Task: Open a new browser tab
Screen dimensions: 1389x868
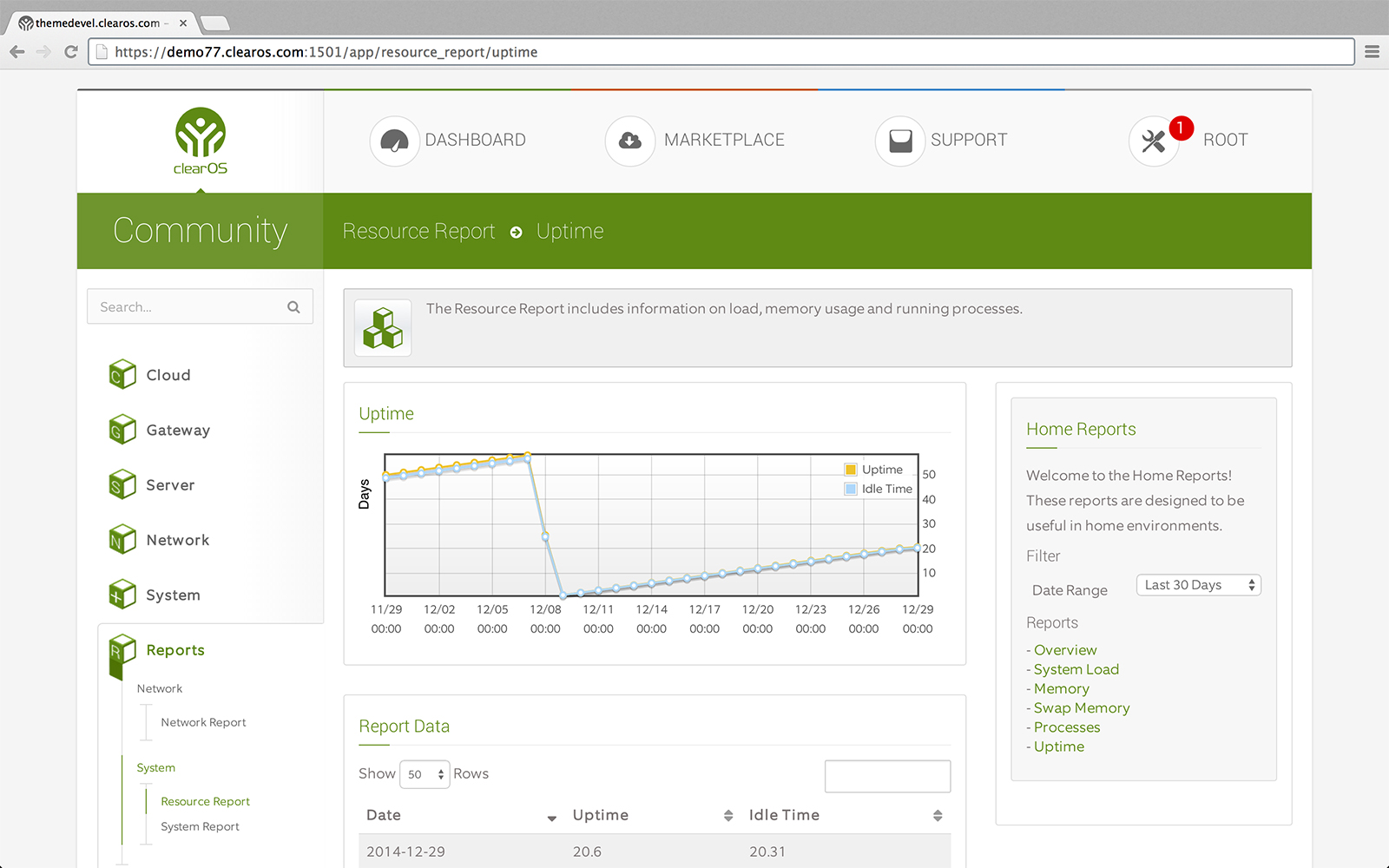Action: coord(214,23)
